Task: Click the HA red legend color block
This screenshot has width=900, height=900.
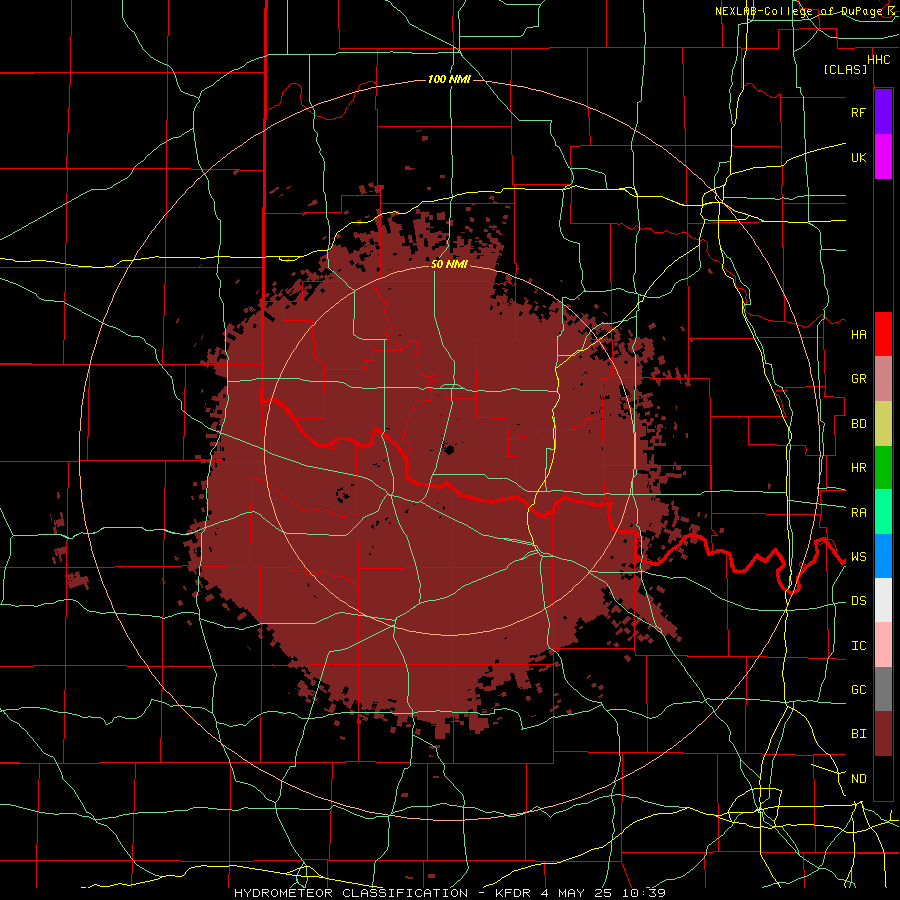Action: click(x=883, y=334)
